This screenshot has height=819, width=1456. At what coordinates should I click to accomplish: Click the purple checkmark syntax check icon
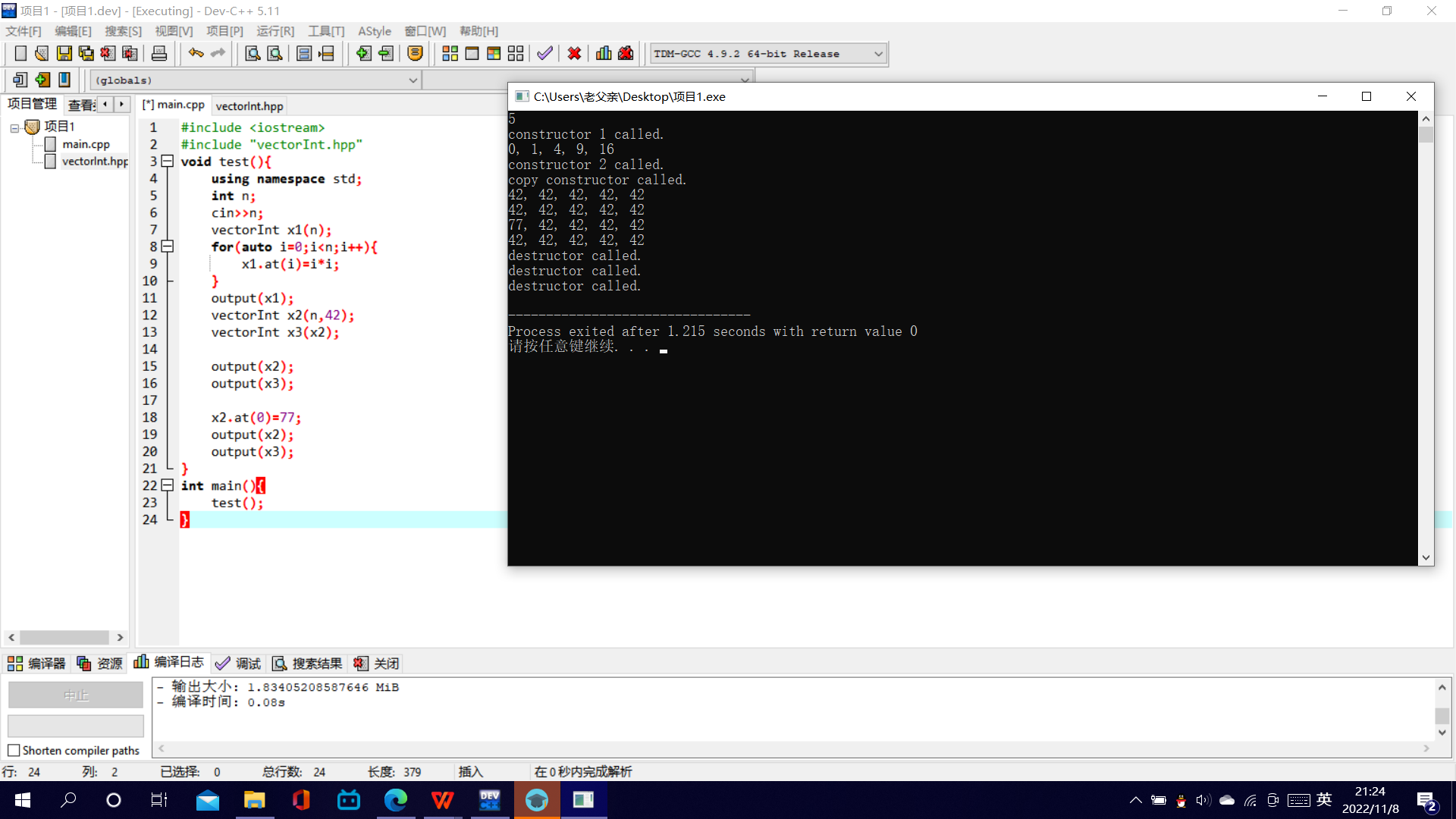(544, 53)
